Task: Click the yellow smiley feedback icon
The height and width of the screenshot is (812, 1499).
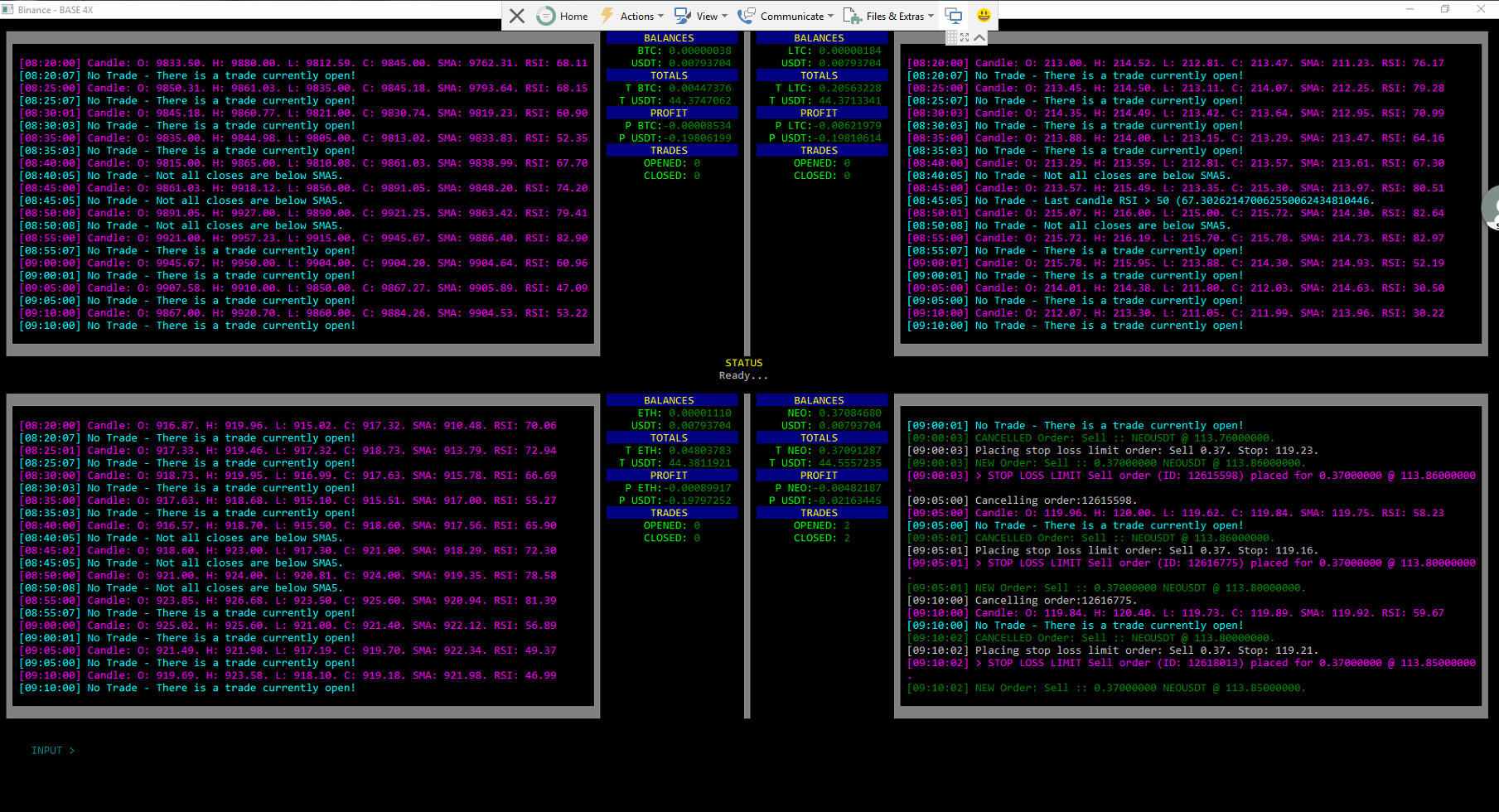Action: 984,16
